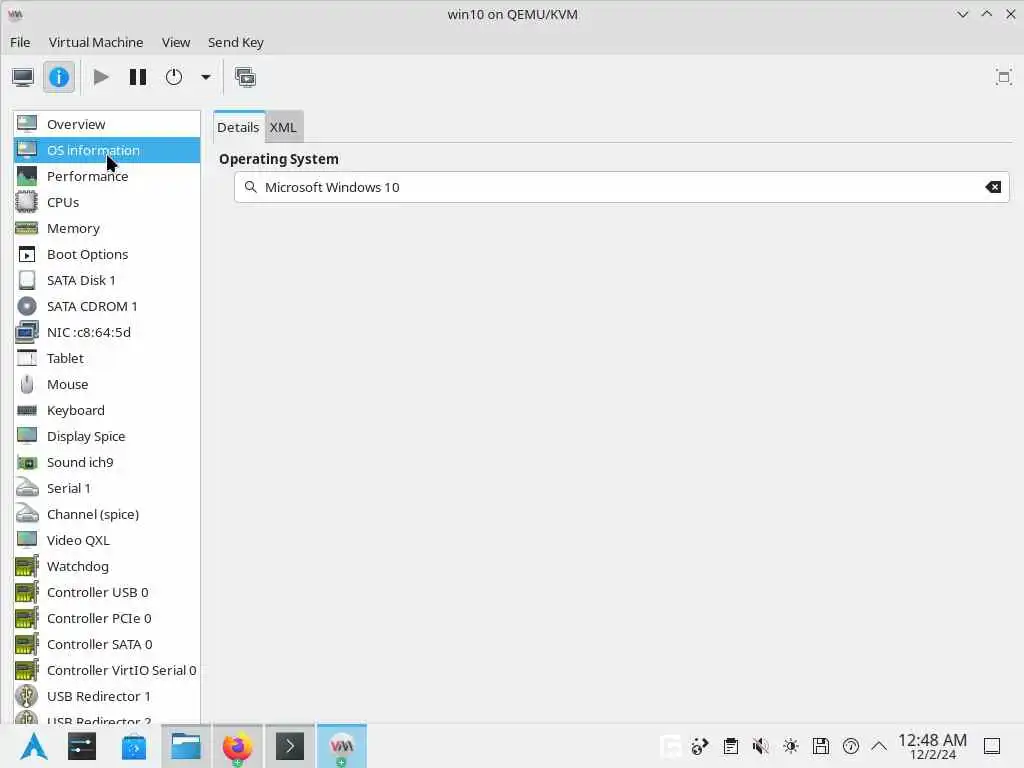
Task: Open removable devices tray icon
Action: 821,746
